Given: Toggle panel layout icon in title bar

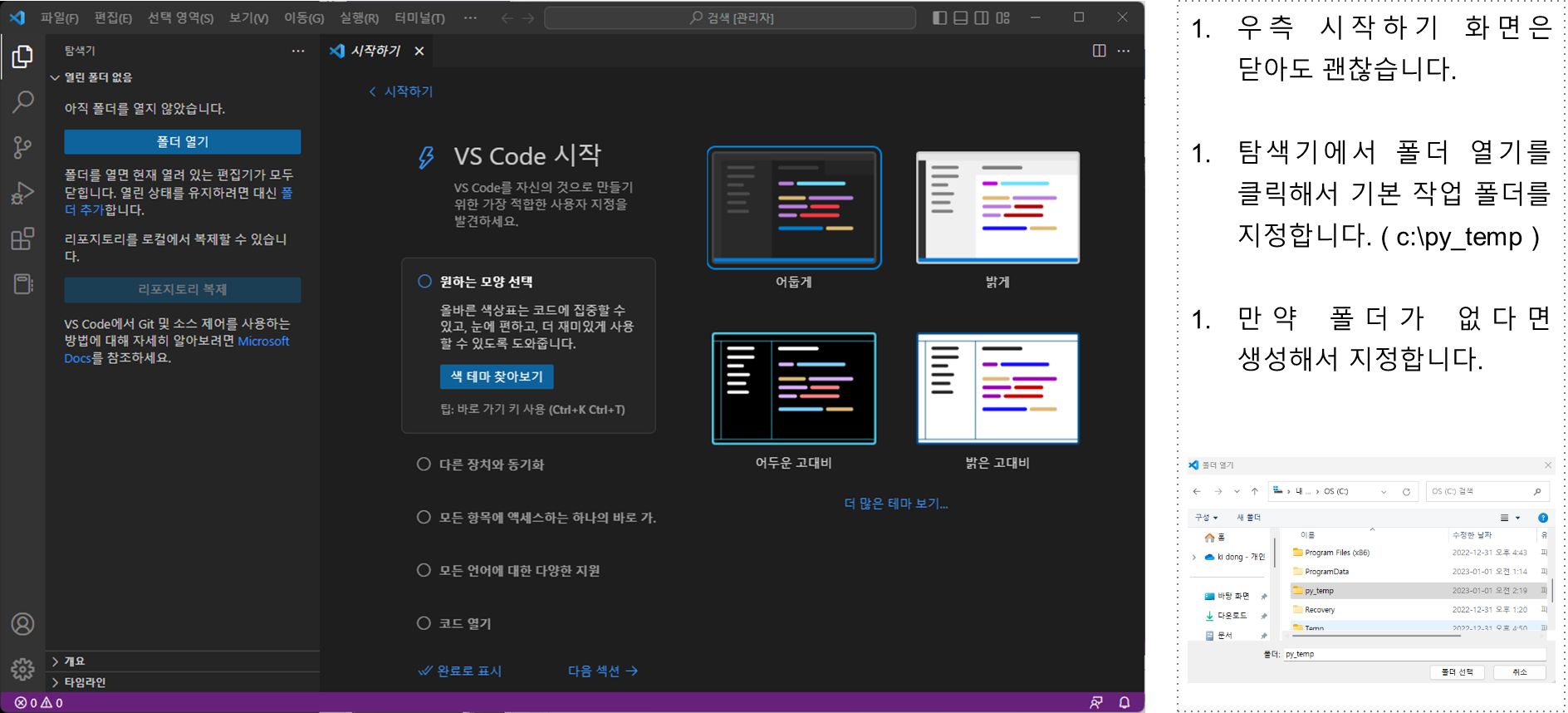Looking at the screenshot, I should (960, 17).
